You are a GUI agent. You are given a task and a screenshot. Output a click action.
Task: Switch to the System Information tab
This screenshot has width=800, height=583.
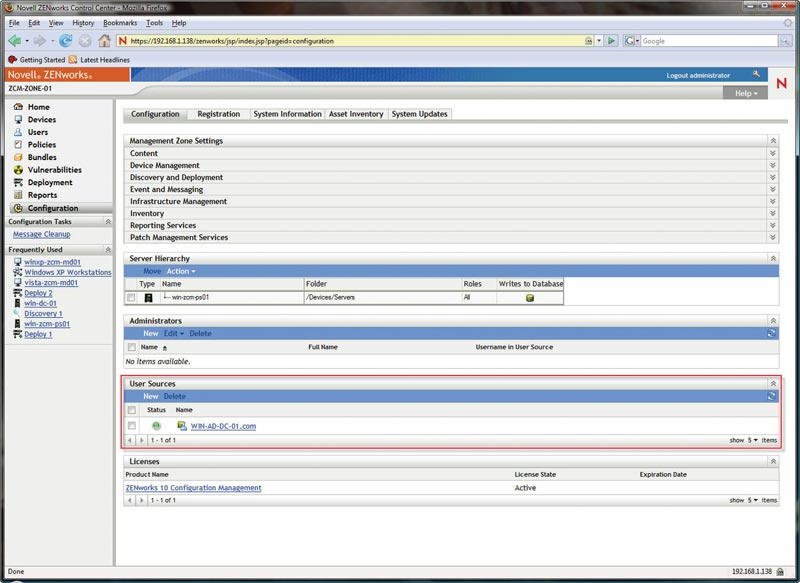pos(287,114)
